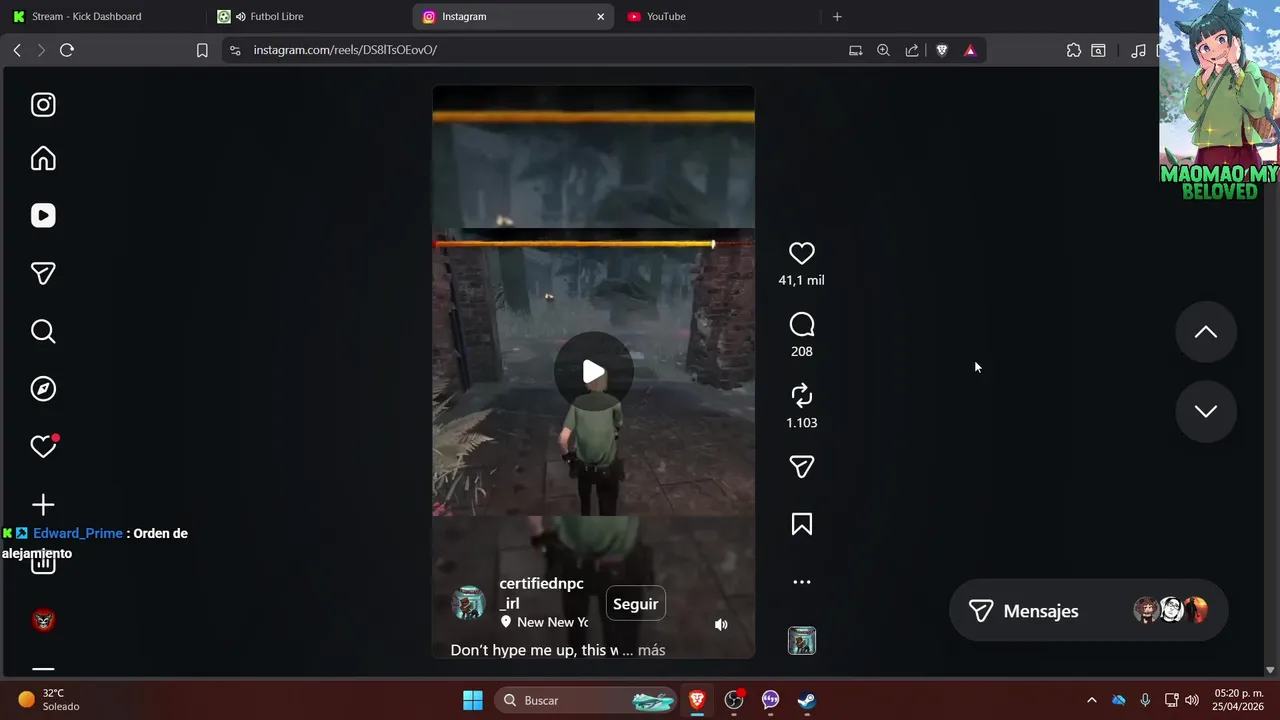
Task: View notifications via the sidebar heart icon
Action: click(x=43, y=447)
